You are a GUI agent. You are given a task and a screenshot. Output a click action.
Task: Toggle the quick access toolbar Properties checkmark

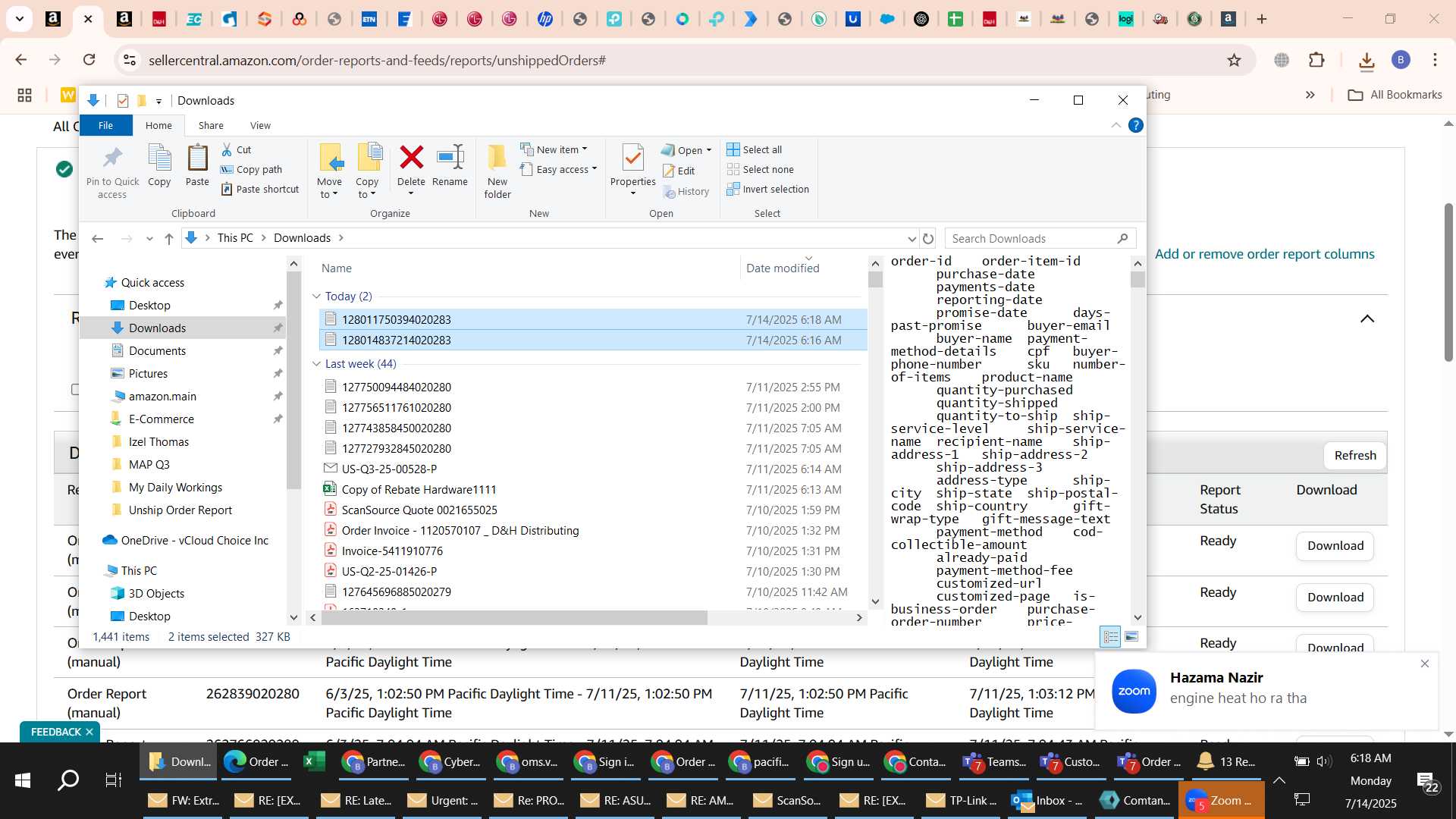coord(122,101)
